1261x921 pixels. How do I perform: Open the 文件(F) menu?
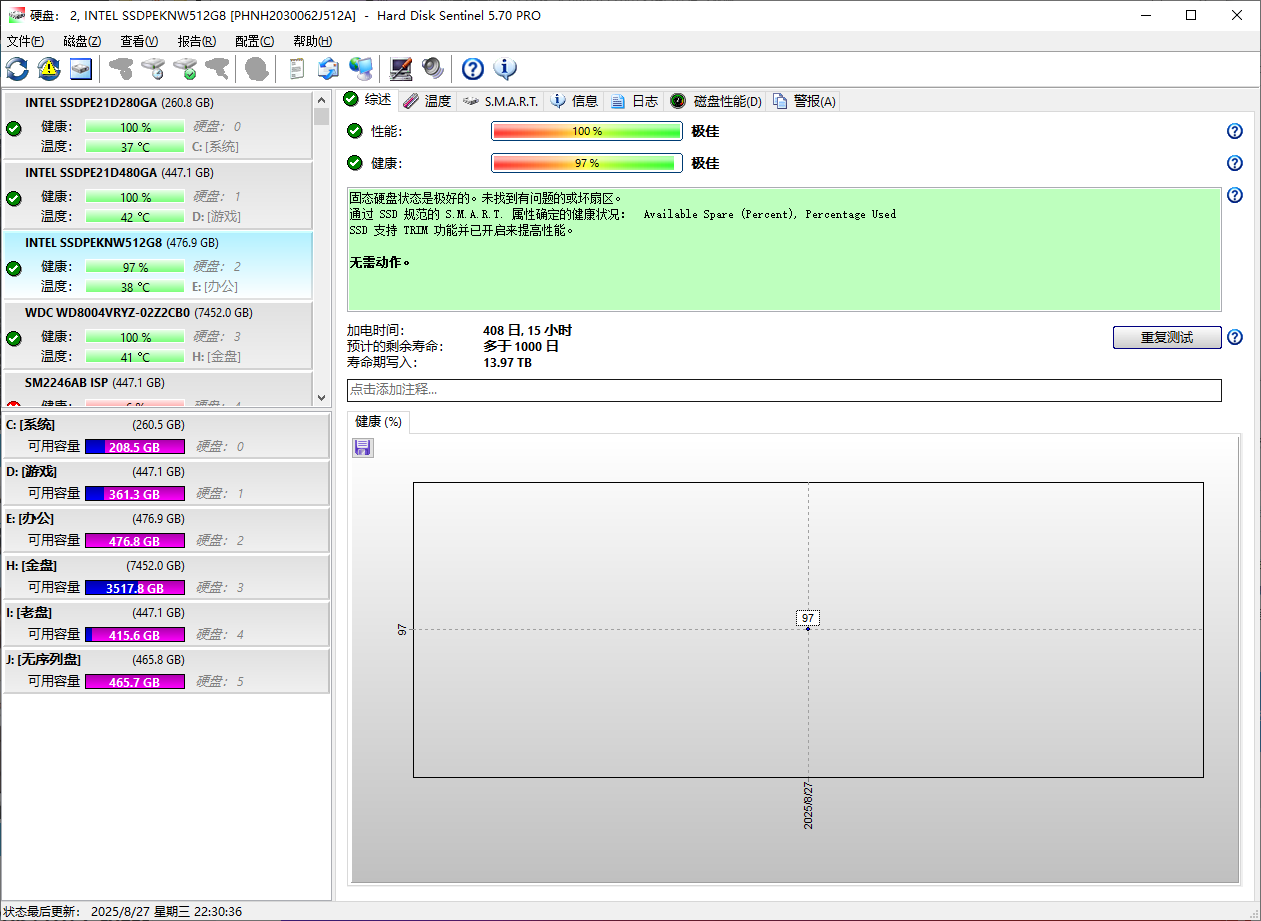[25, 41]
